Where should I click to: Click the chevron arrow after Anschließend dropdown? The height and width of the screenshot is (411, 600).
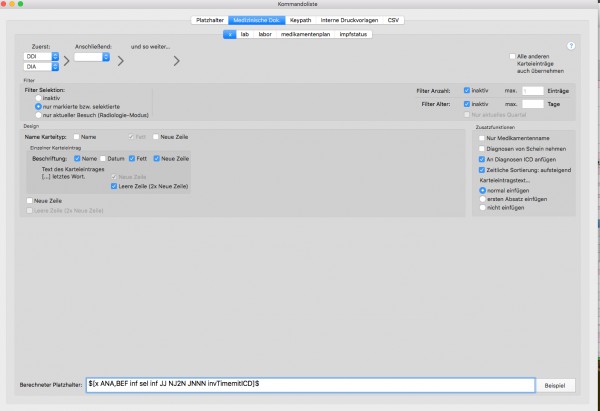pyautogui.click(x=121, y=61)
